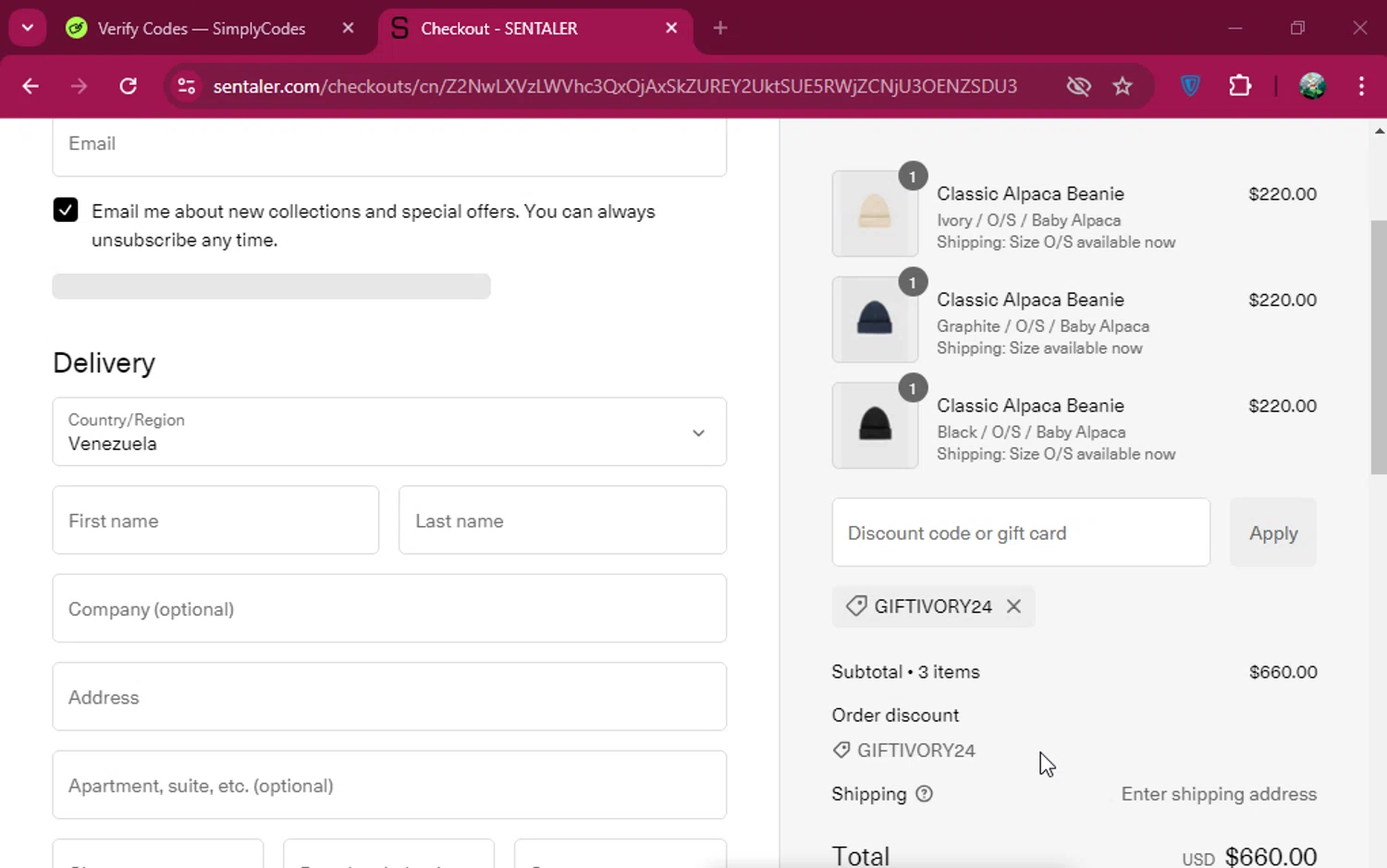Click 'Black / O/S / Baby Alpaca' text

point(1031,432)
